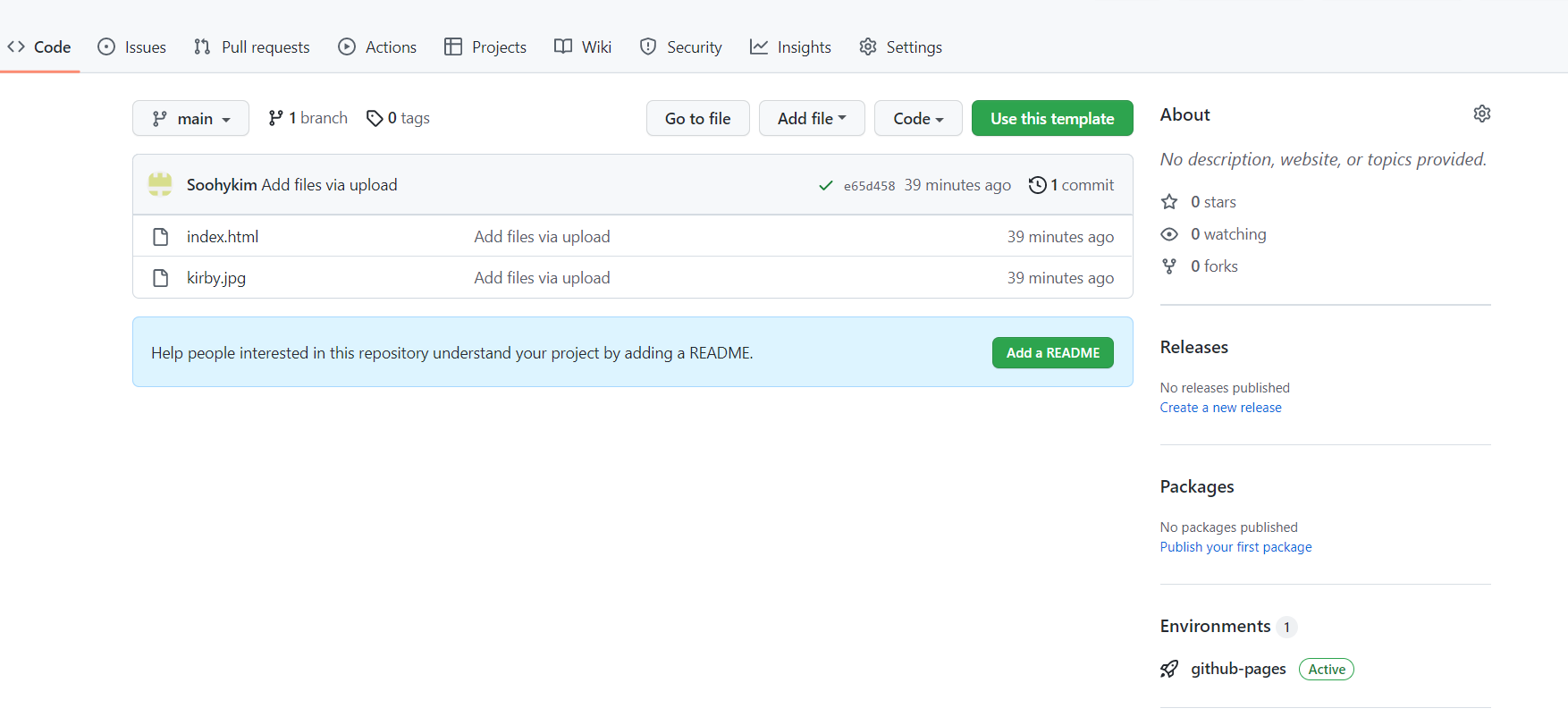Viewport: 1568px width, 717px height.
Task: Expand the Add file dropdown
Action: pyautogui.click(x=812, y=118)
